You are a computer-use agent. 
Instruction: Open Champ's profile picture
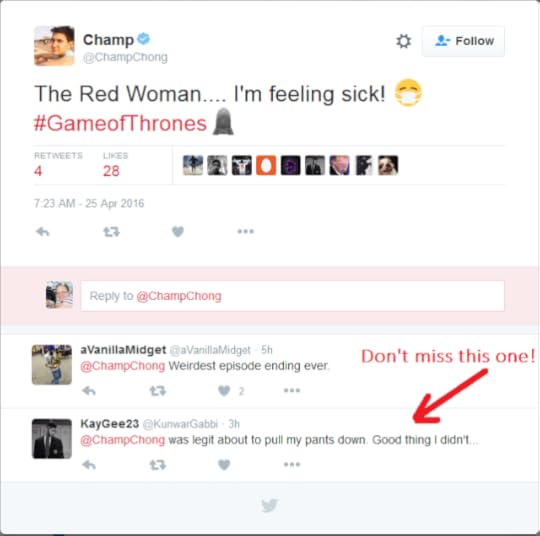(x=54, y=45)
